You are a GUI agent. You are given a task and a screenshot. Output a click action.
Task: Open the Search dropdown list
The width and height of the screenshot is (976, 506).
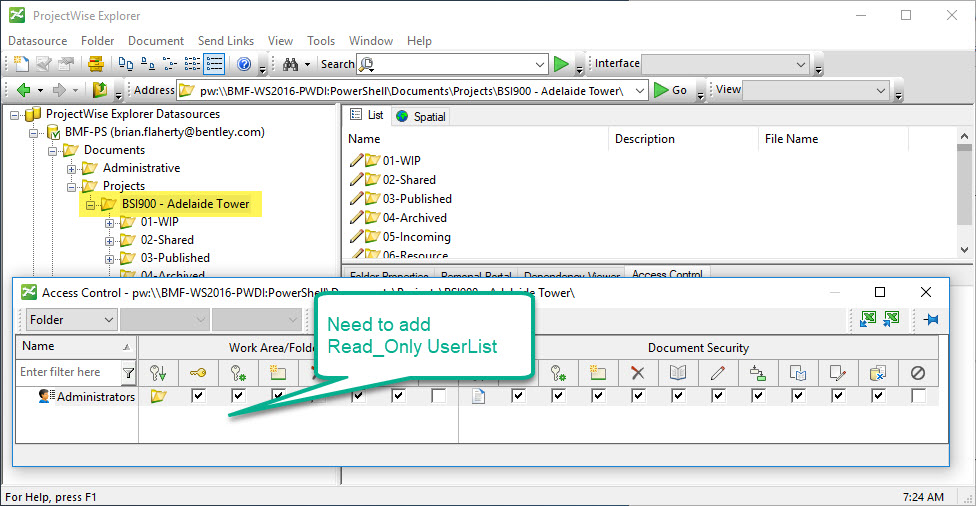pyautogui.click(x=540, y=64)
